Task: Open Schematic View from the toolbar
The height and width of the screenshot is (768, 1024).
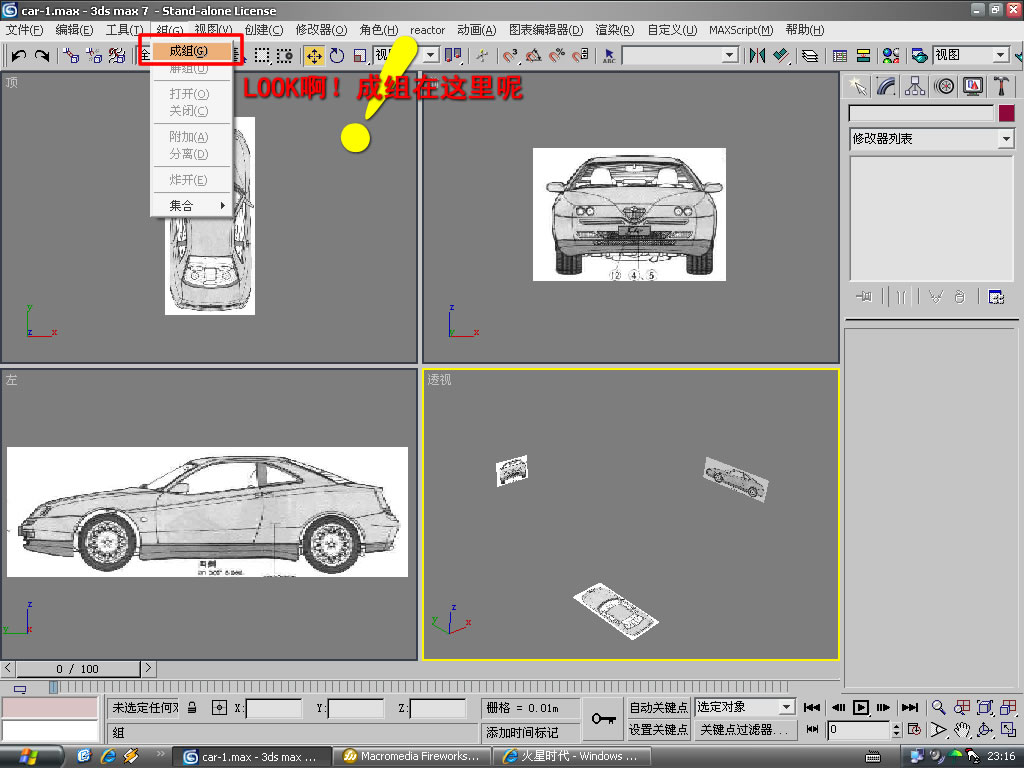Action: coord(863,56)
